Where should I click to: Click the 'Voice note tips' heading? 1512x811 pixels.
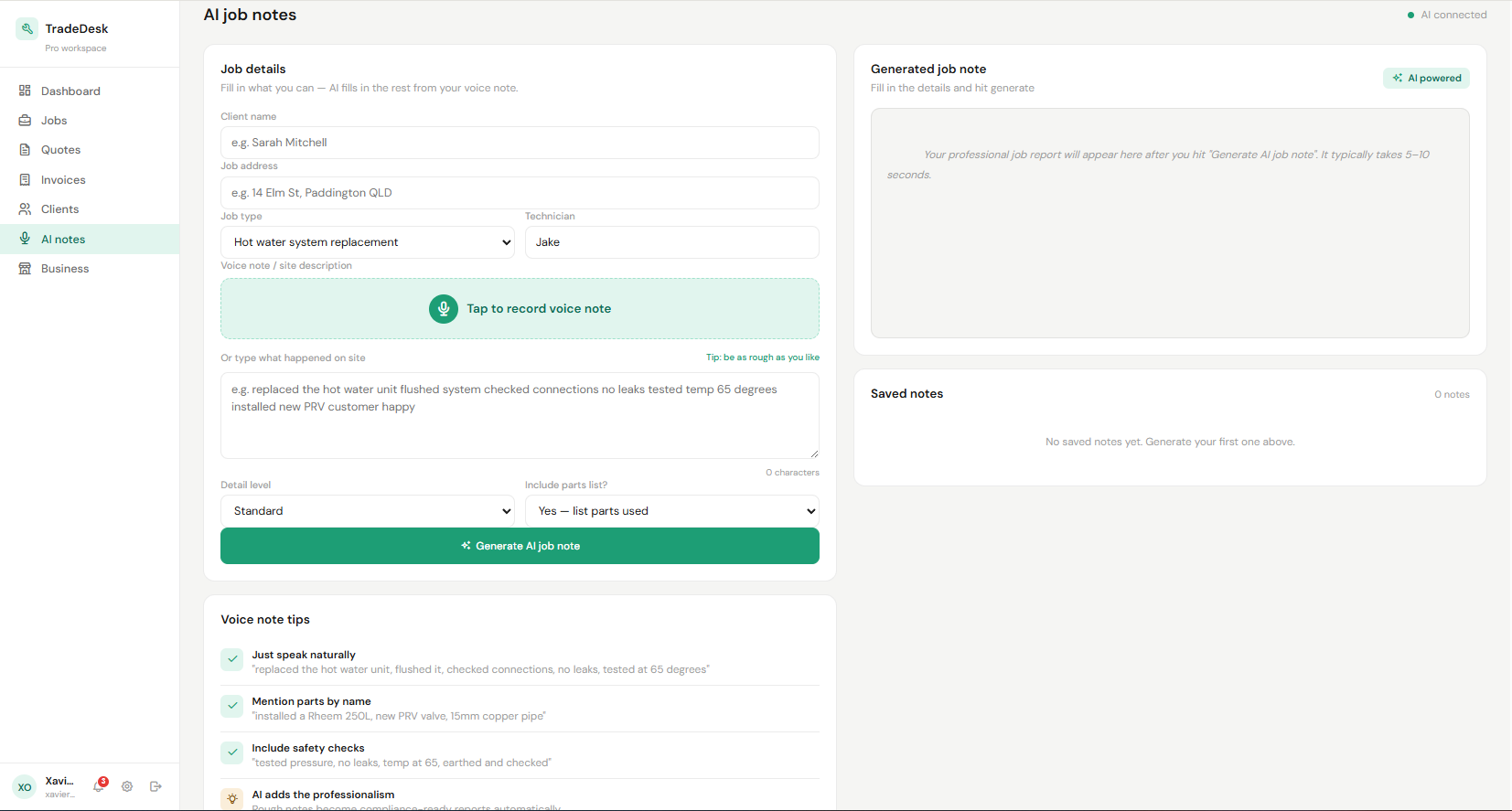tap(265, 619)
